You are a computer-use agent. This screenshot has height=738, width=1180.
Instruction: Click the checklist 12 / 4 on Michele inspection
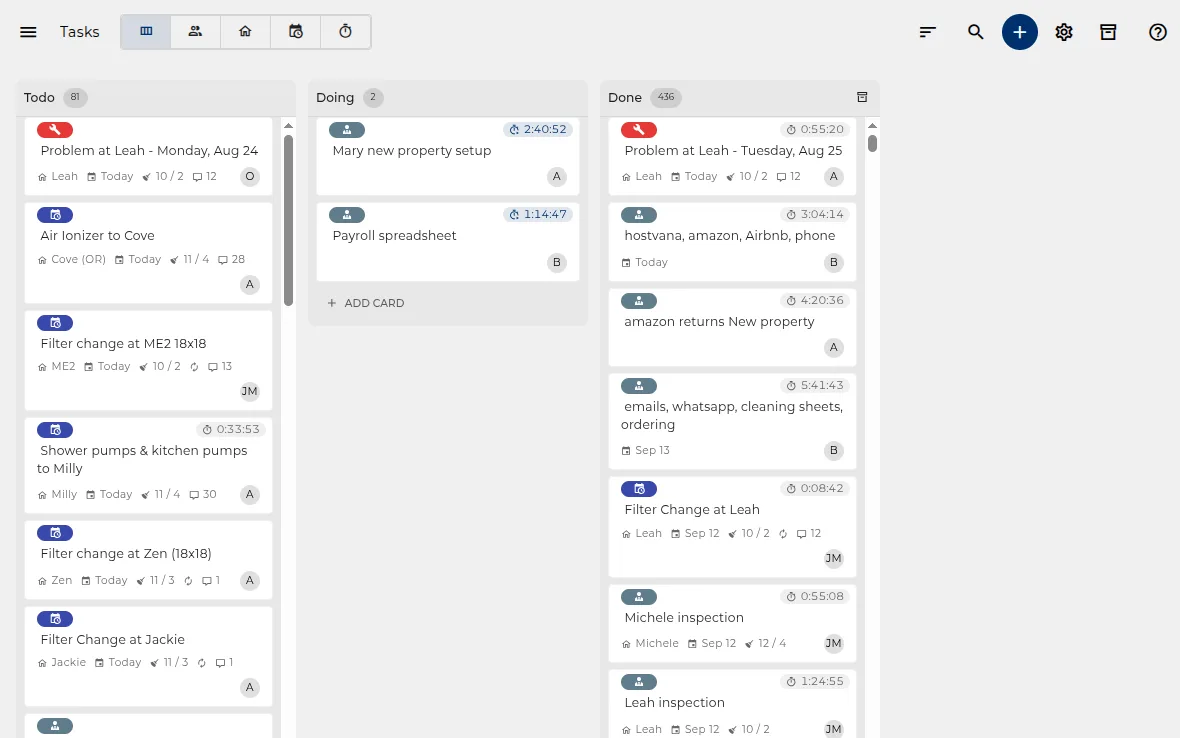(765, 643)
